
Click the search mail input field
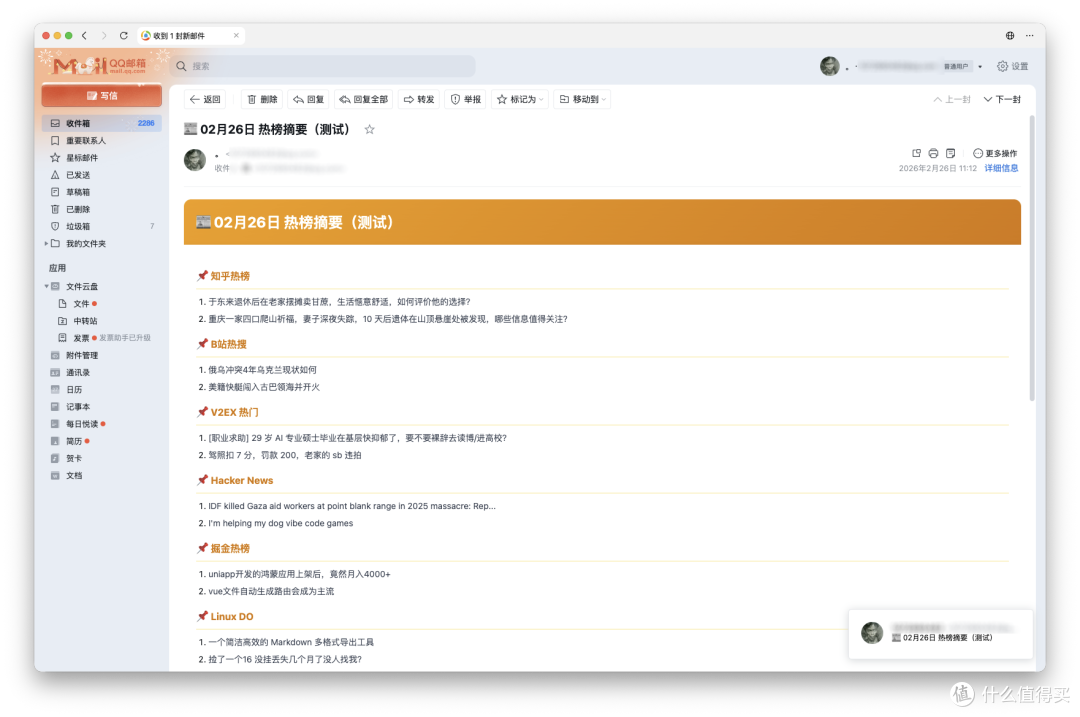[x=322, y=66]
